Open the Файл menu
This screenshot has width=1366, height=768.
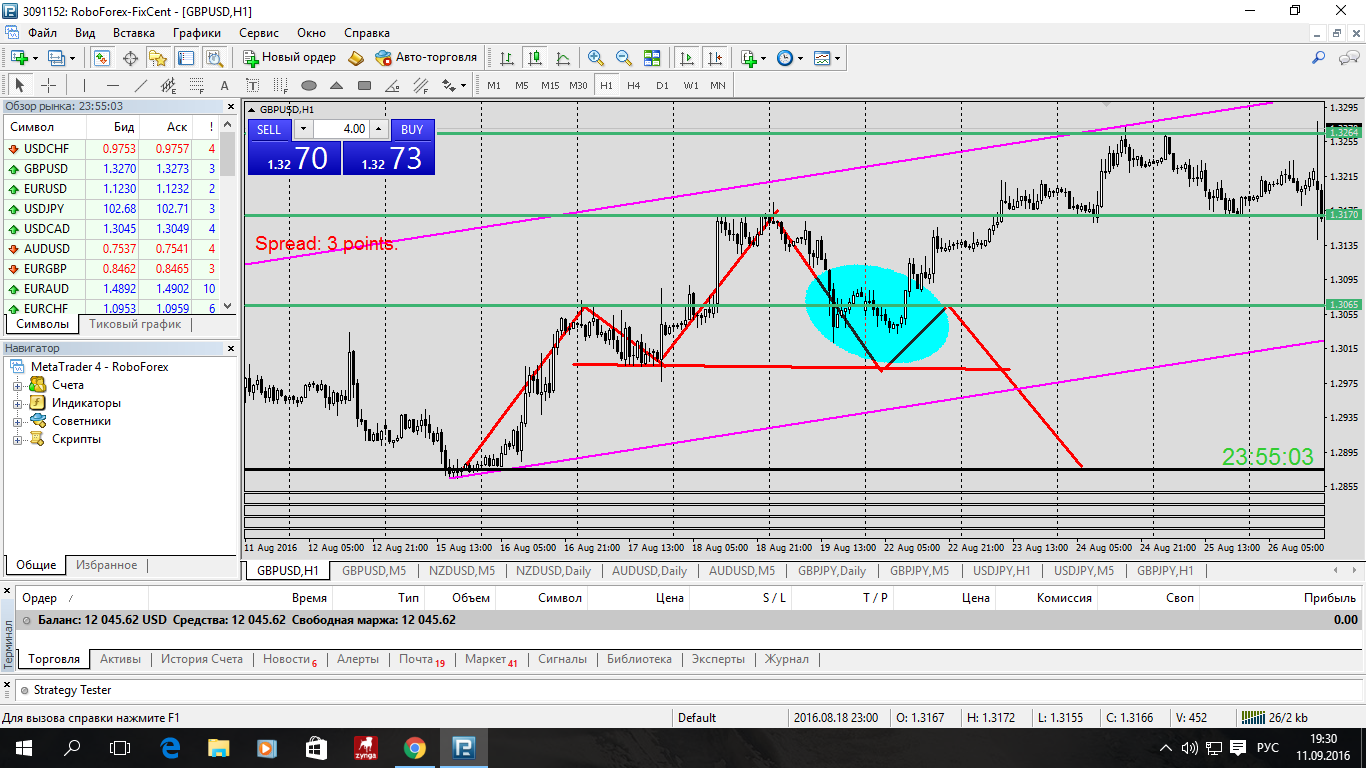click(x=42, y=33)
